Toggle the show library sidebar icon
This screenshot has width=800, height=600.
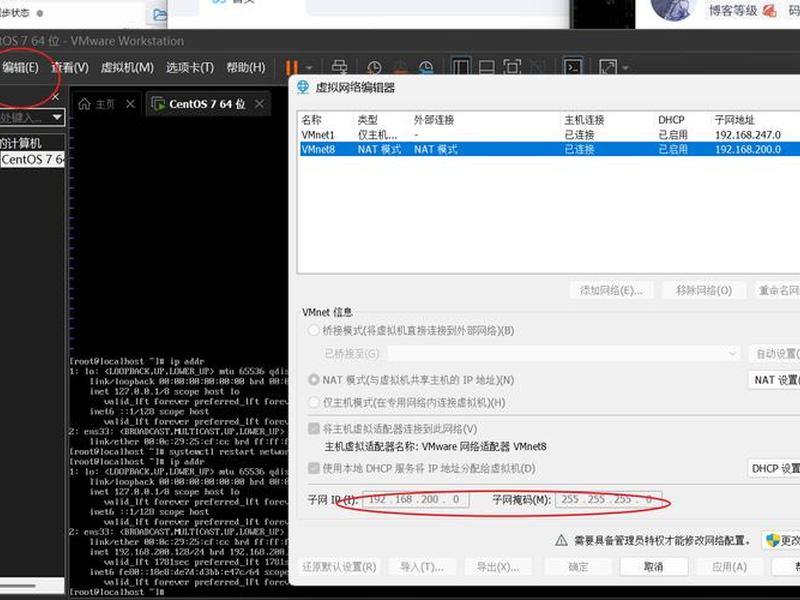pos(461,67)
